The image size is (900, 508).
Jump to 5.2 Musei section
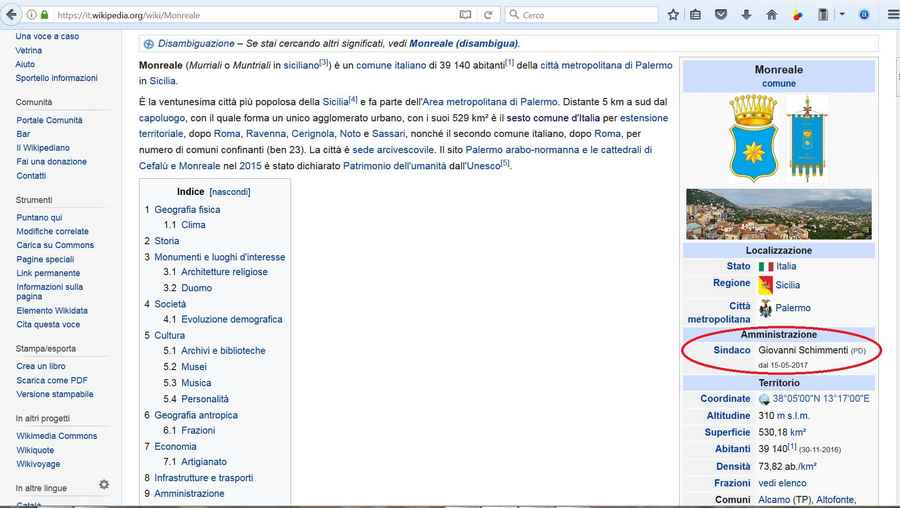pyautogui.click(x=185, y=367)
